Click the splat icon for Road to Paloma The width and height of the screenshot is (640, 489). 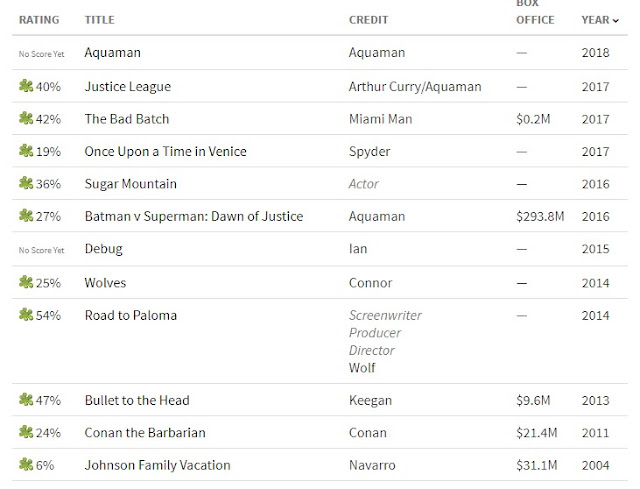pos(26,315)
